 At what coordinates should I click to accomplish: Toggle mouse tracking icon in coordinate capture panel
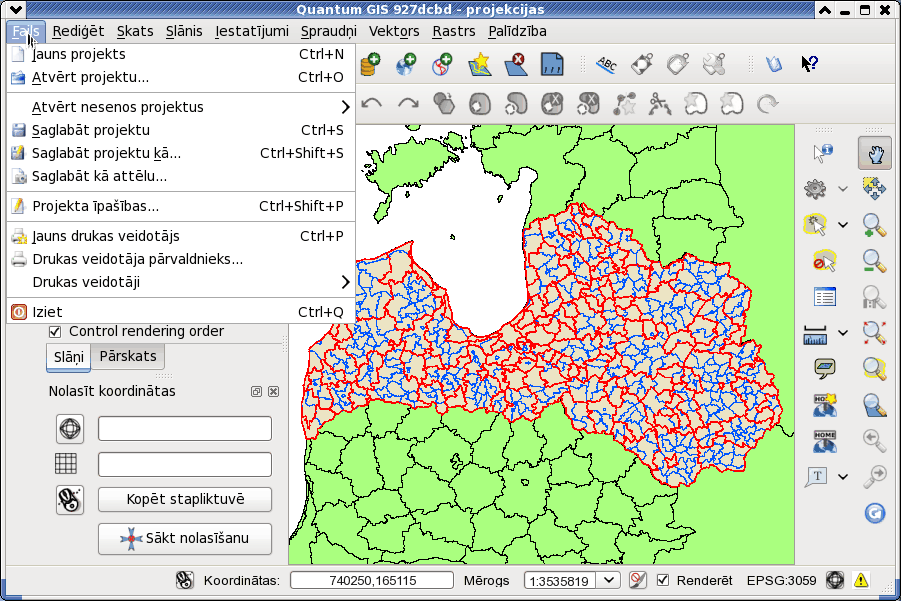point(70,499)
